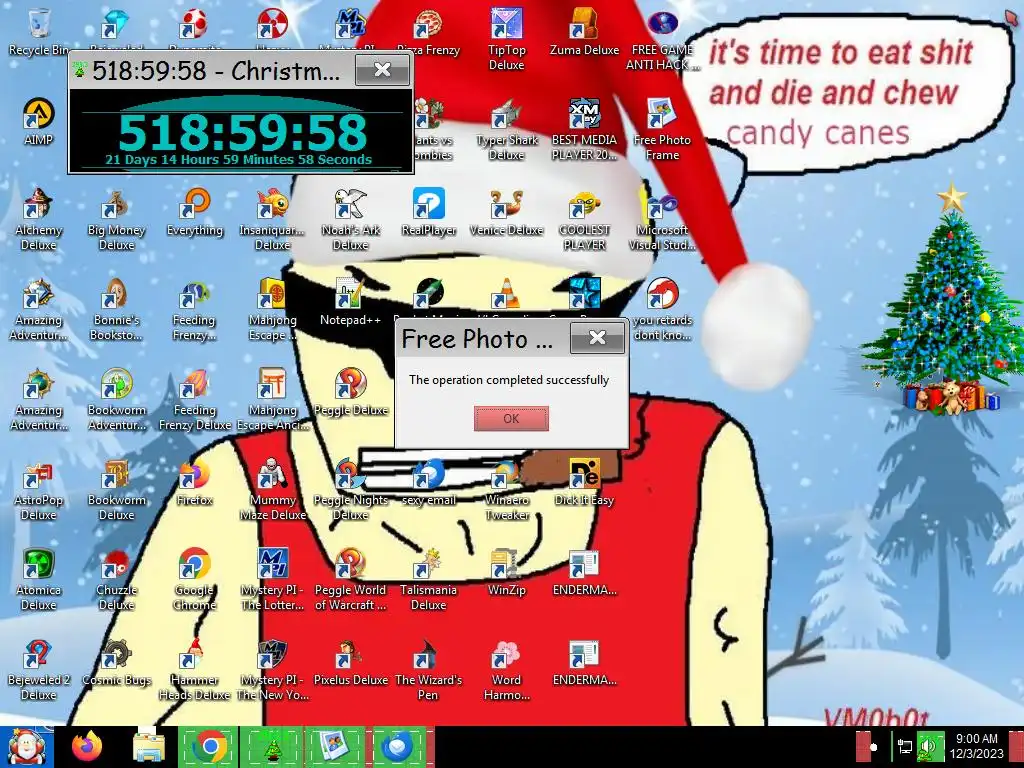The height and width of the screenshot is (768, 1024).
Task: Click the 518:59:58 countdown display
Action: point(242,133)
